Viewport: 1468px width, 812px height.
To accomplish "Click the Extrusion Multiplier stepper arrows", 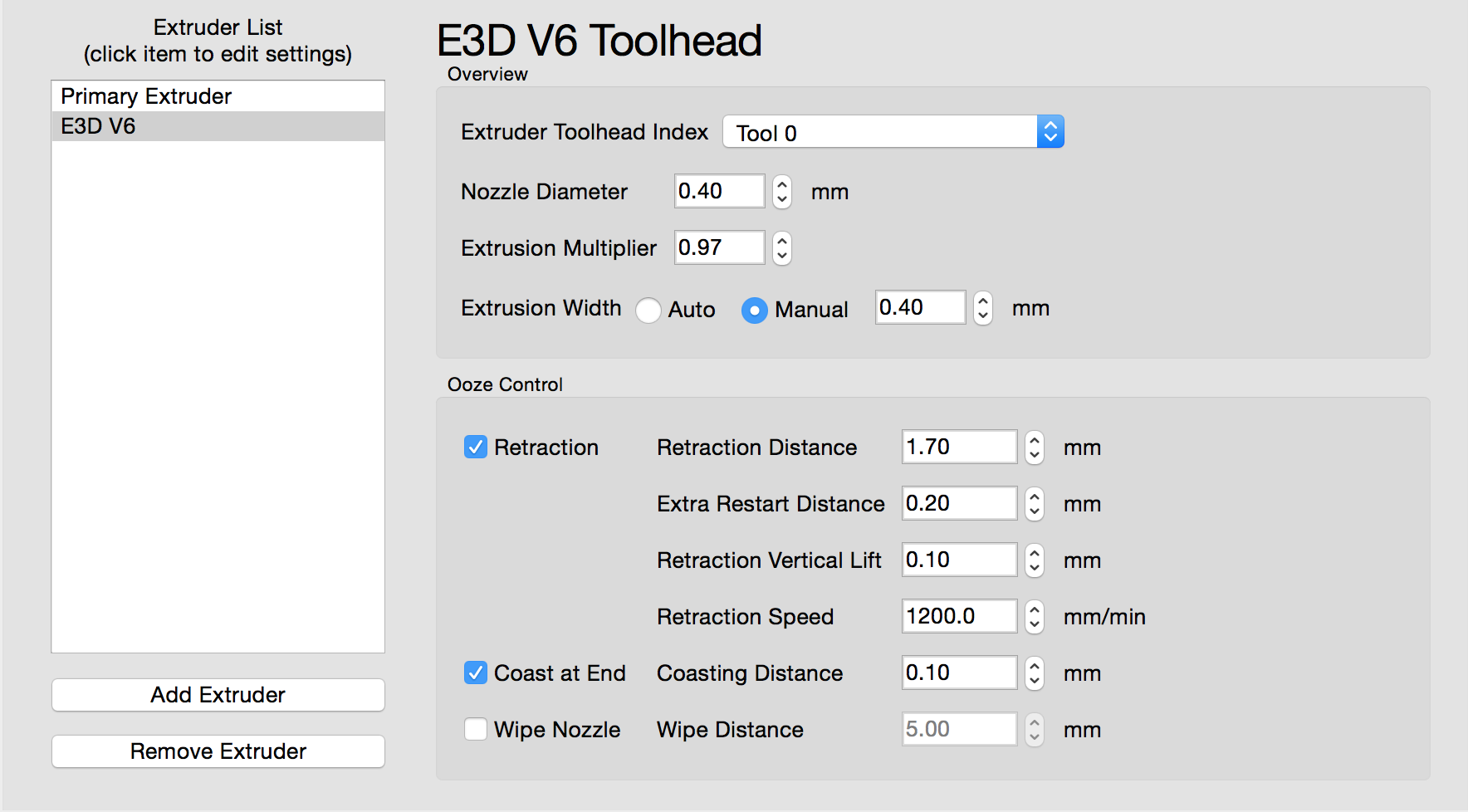I will click(x=781, y=248).
